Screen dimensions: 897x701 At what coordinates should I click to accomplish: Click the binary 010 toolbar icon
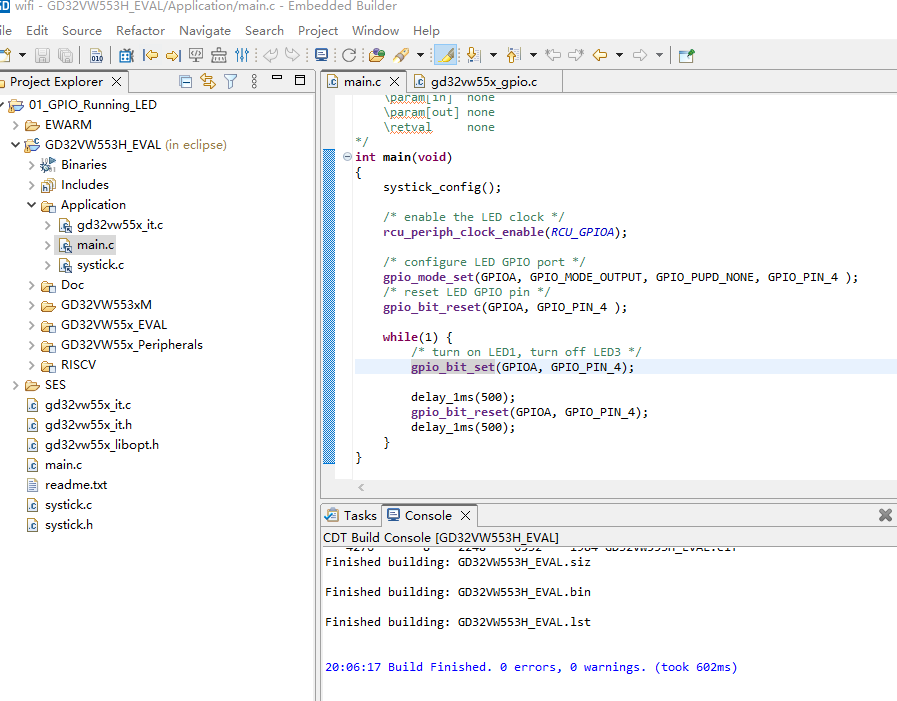[x=96, y=56]
